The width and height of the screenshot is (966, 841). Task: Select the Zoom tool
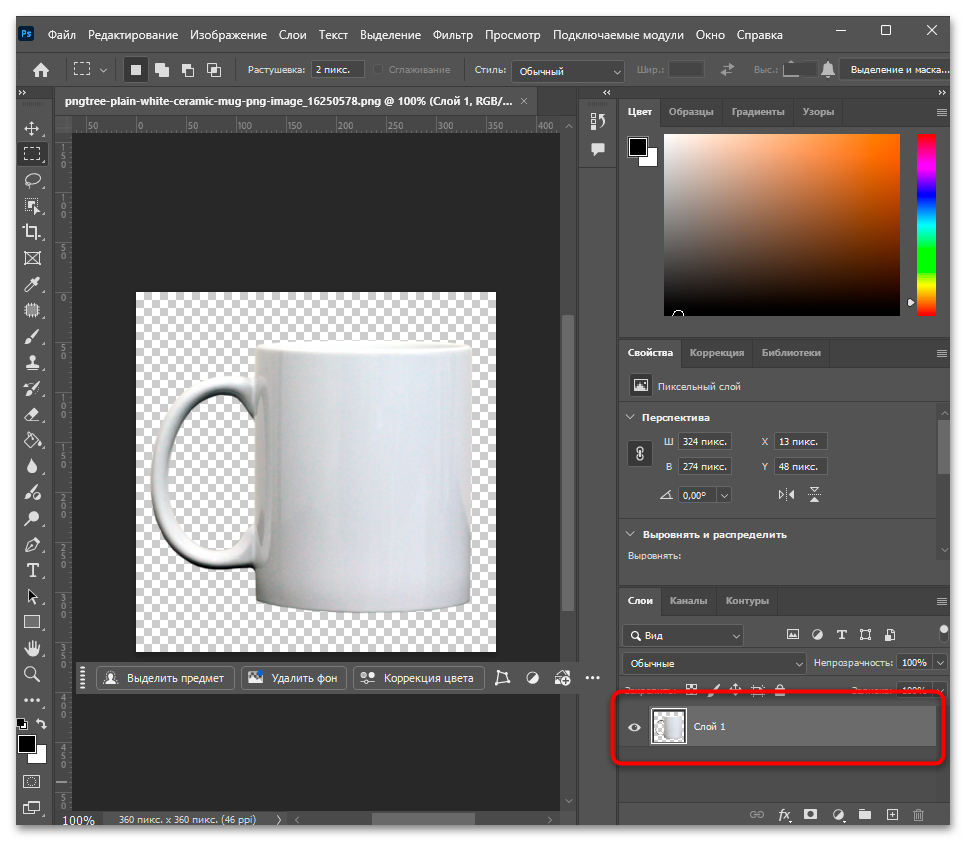pyautogui.click(x=32, y=674)
